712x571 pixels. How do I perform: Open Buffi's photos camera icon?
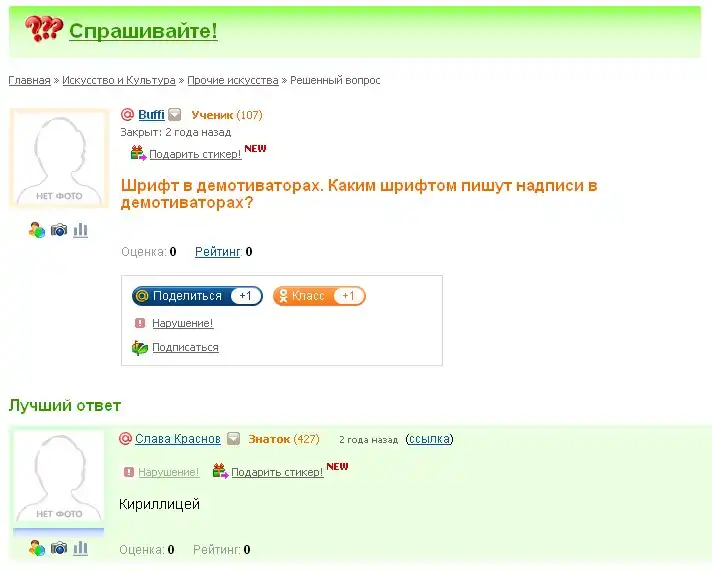click(59, 230)
